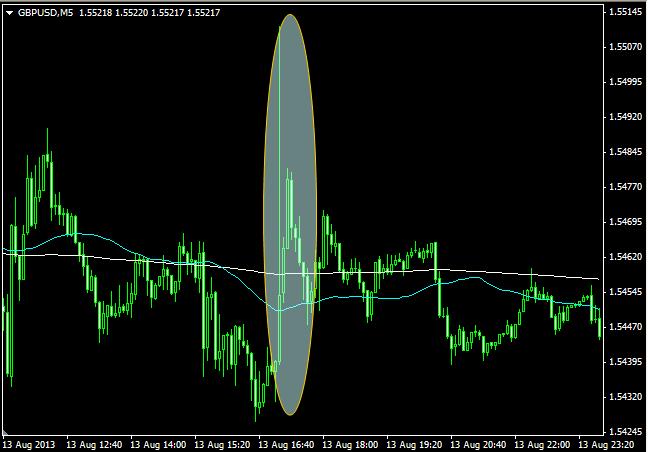Click the 1.54770 price level on axis
648x452 pixels.
pyautogui.click(x=625, y=187)
